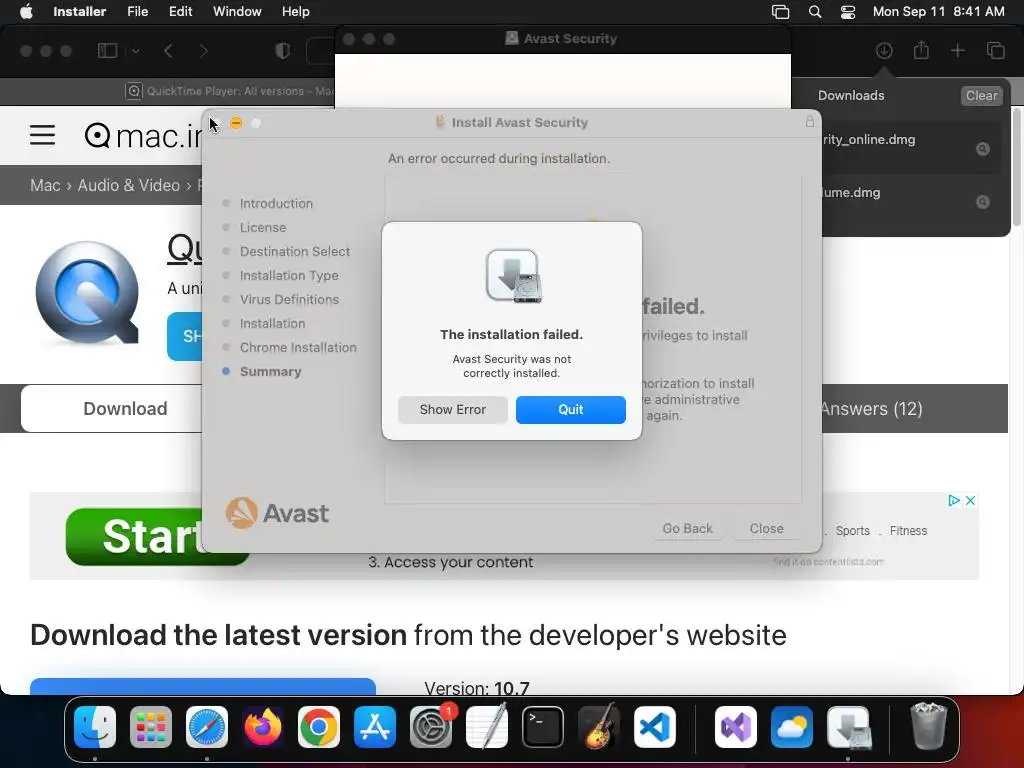1024x768 pixels.
Task: Close the ad banner with X
Action: pyautogui.click(x=970, y=500)
